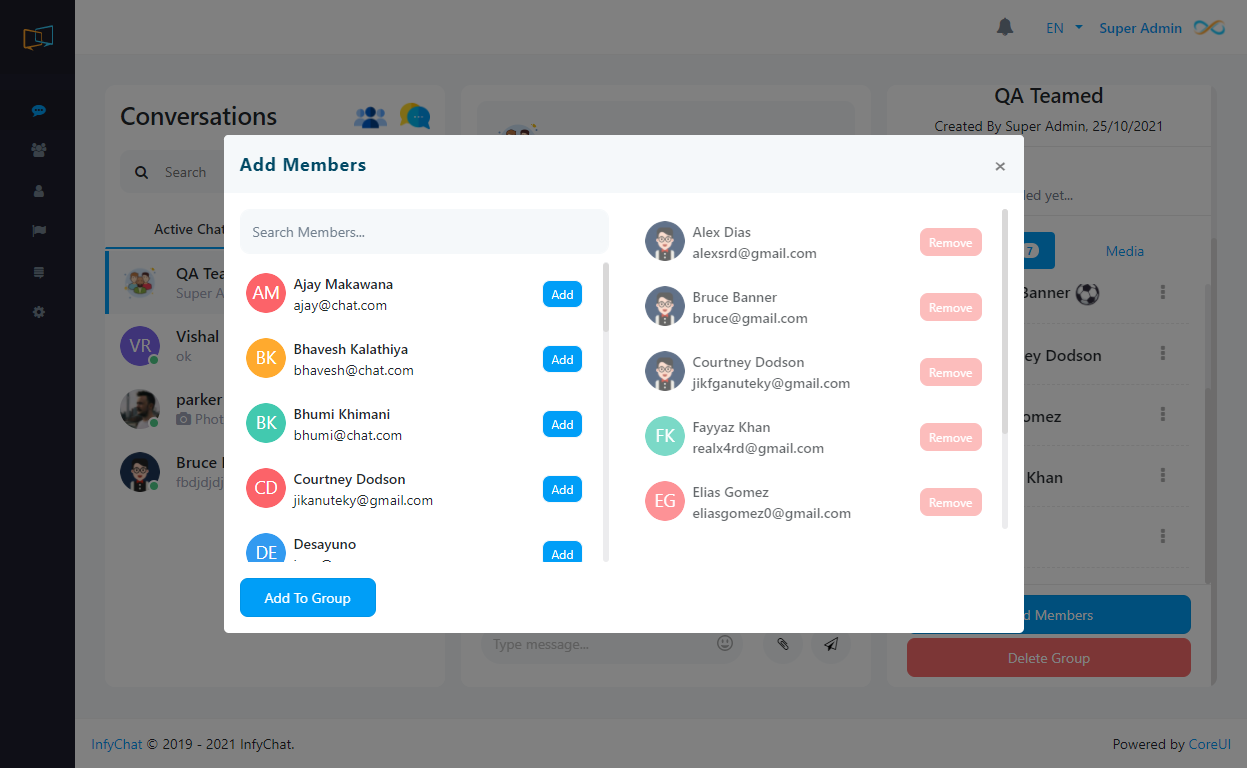
Task: Switch to the Media tab
Action: (x=1124, y=251)
